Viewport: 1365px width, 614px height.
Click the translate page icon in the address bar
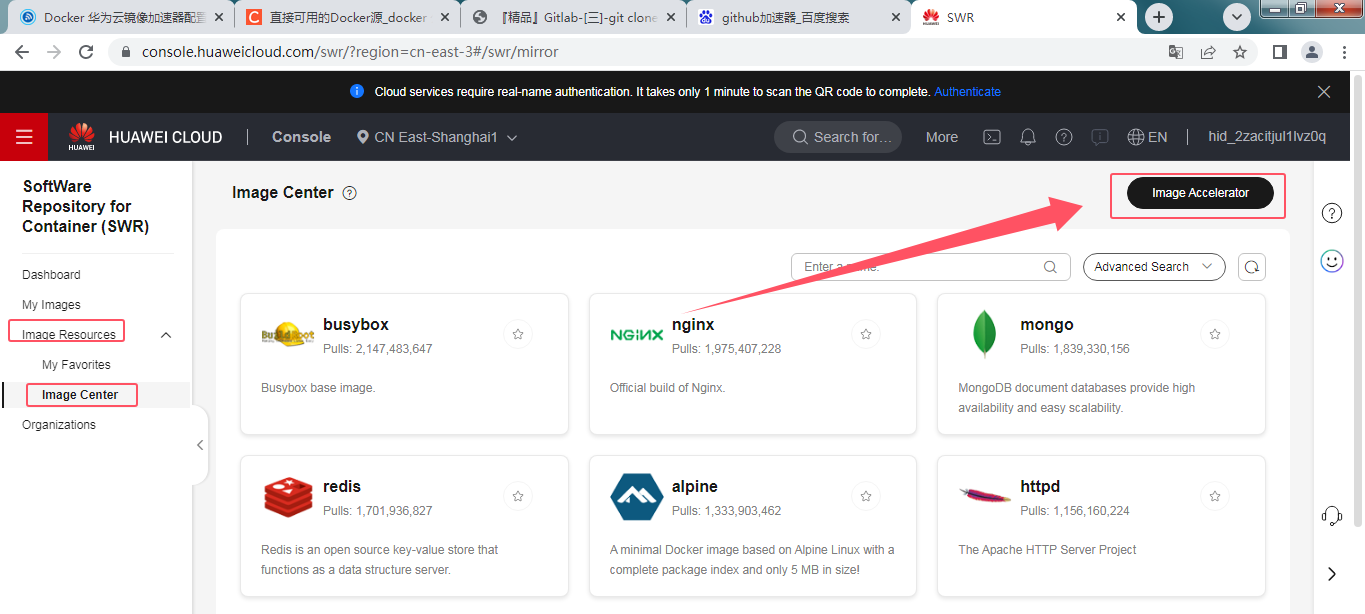pyautogui.click(x=1176, y=52)
